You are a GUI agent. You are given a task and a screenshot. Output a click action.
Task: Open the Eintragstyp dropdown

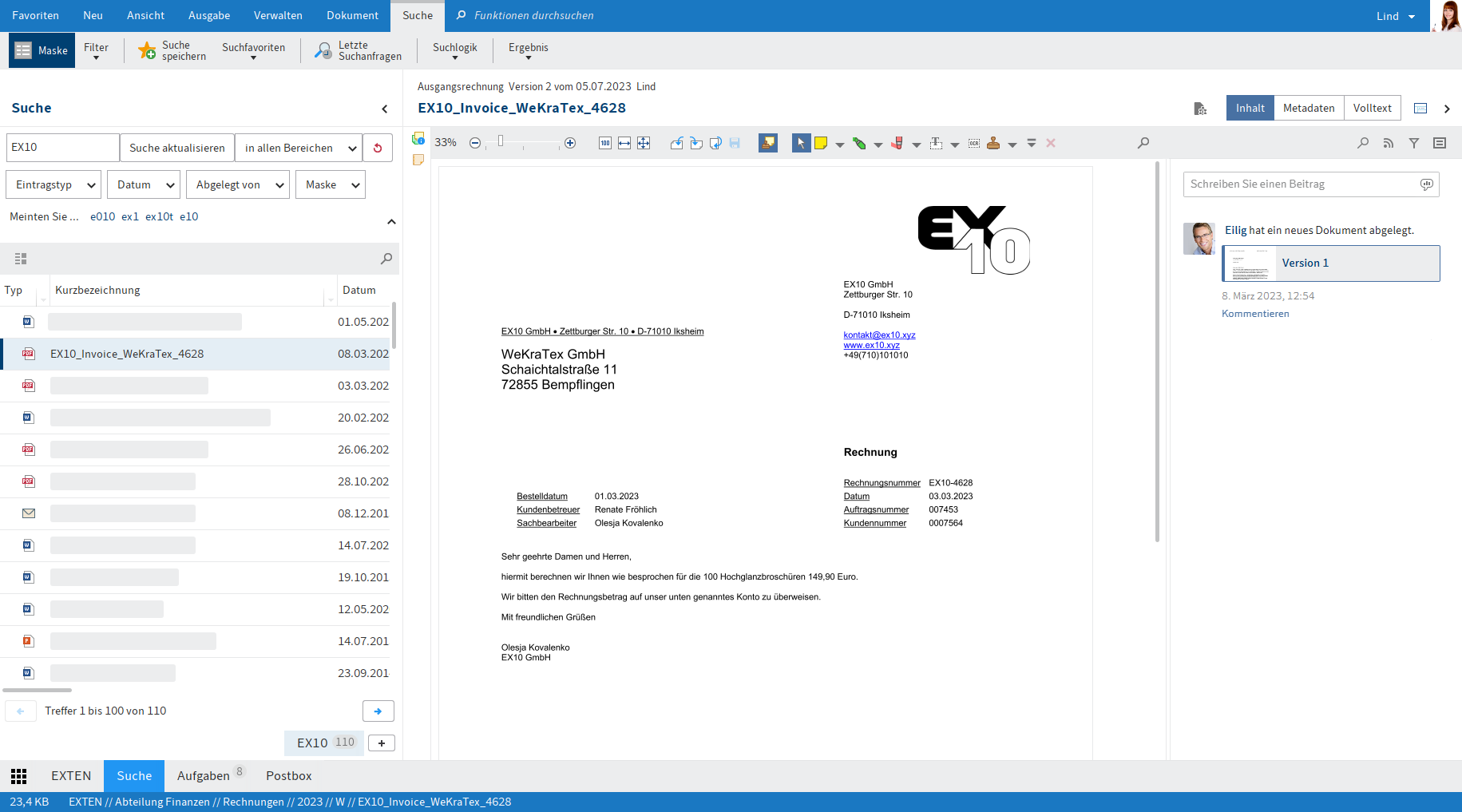(54, 184)
